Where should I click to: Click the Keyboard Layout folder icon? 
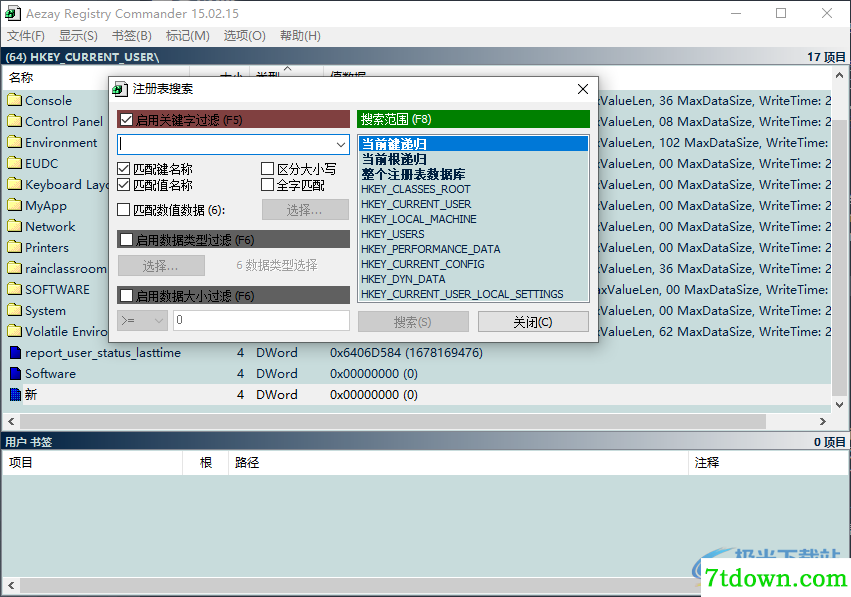15,185
